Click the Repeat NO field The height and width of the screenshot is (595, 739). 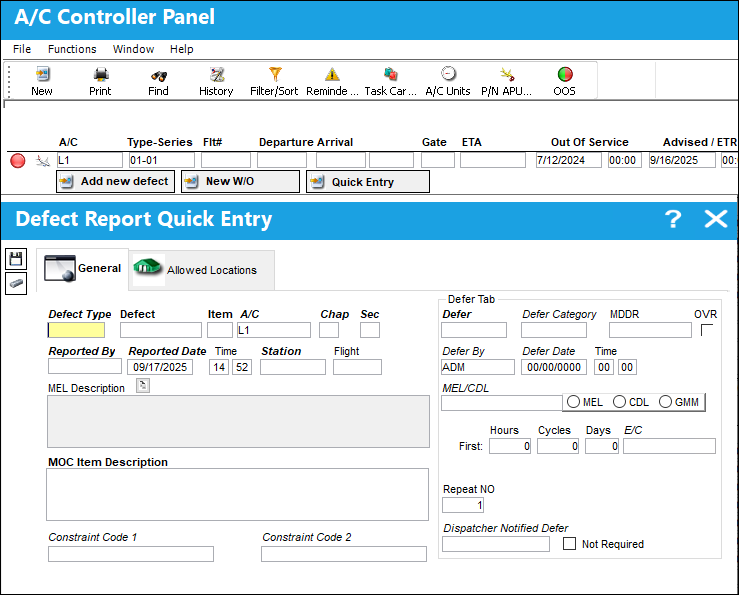pos(463,505)
